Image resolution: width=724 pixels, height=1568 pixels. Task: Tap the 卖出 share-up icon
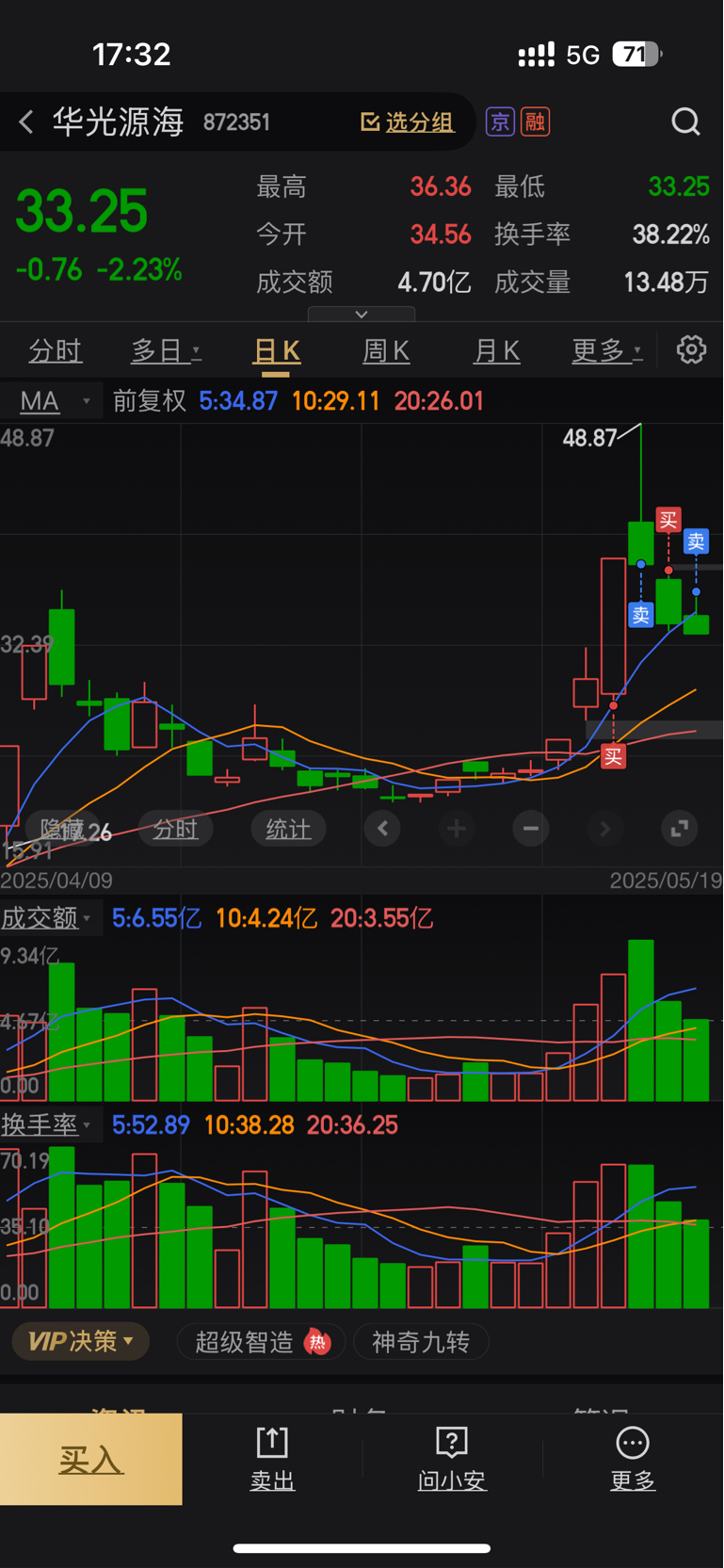point(272,1442)
